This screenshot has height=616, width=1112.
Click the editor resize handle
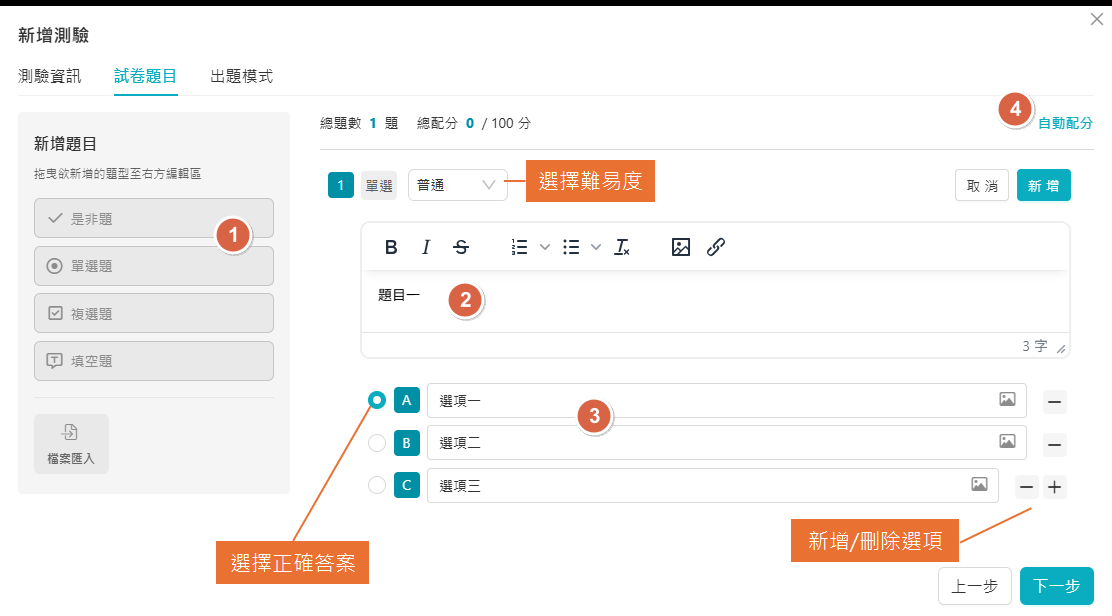tap(1061, 348)
